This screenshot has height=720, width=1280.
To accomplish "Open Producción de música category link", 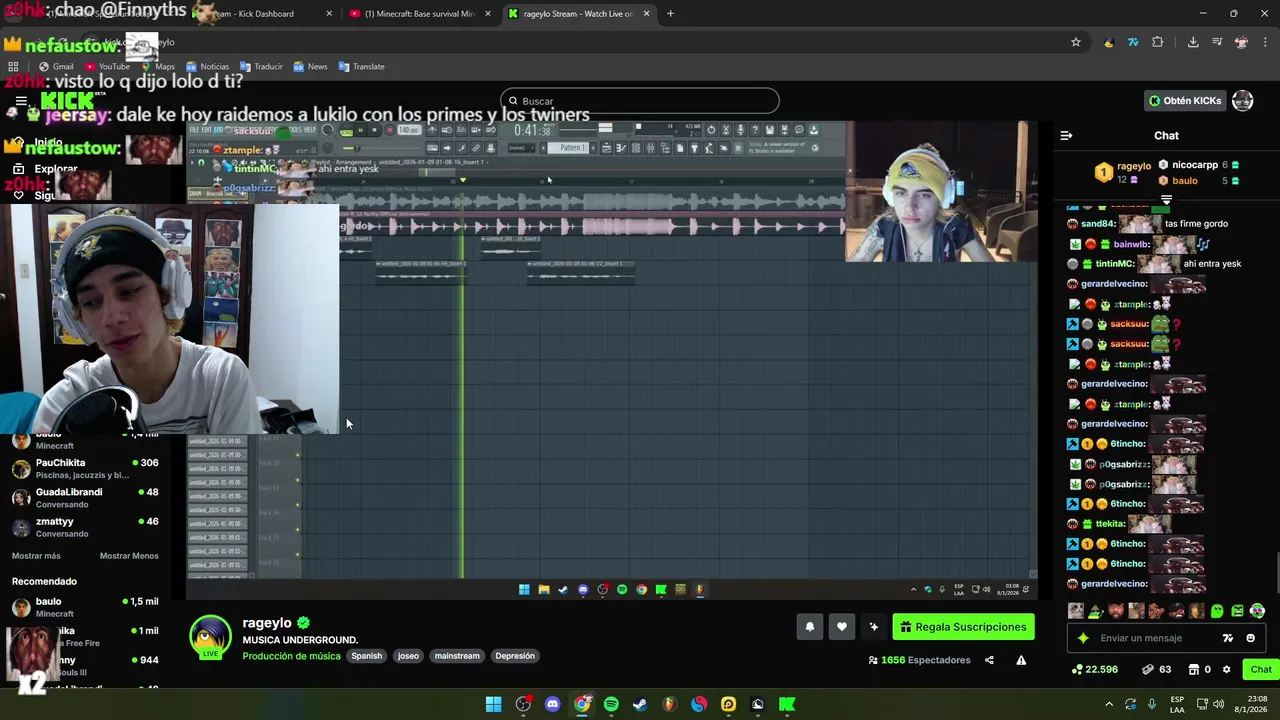I will [291, 656].
